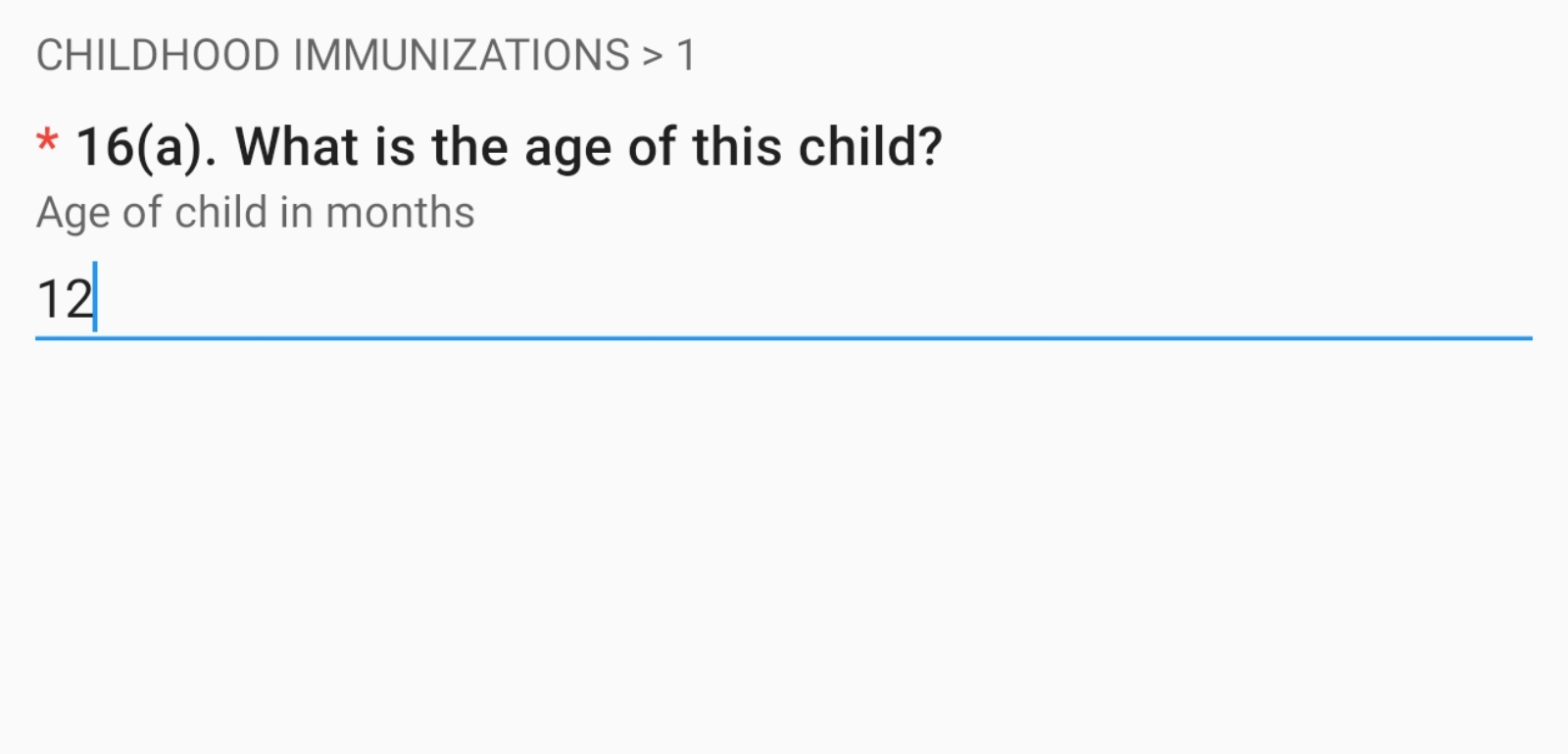1568x754 pixels.
Task: Click the red required asterisk
Action: [46, 143]
